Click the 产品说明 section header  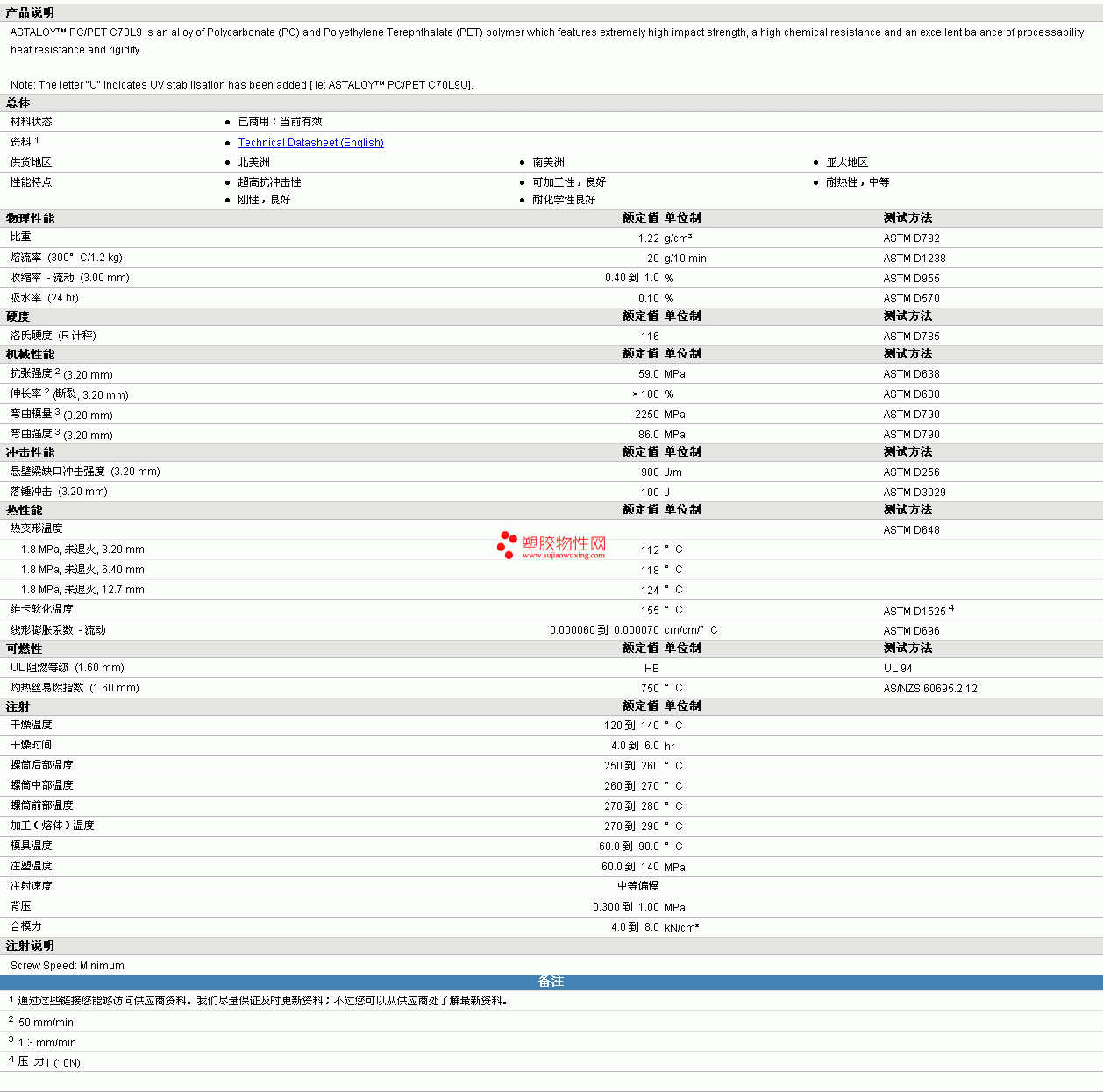(30, 12)
